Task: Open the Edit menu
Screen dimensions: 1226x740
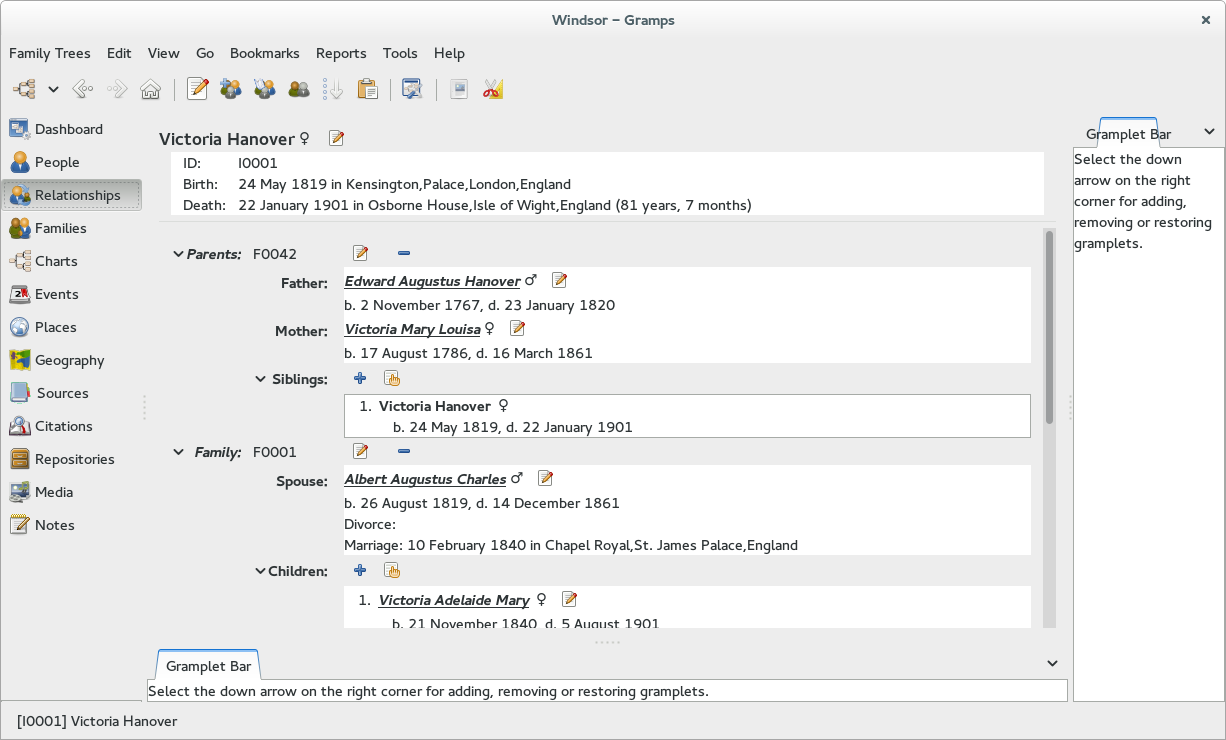Action: 119,53
